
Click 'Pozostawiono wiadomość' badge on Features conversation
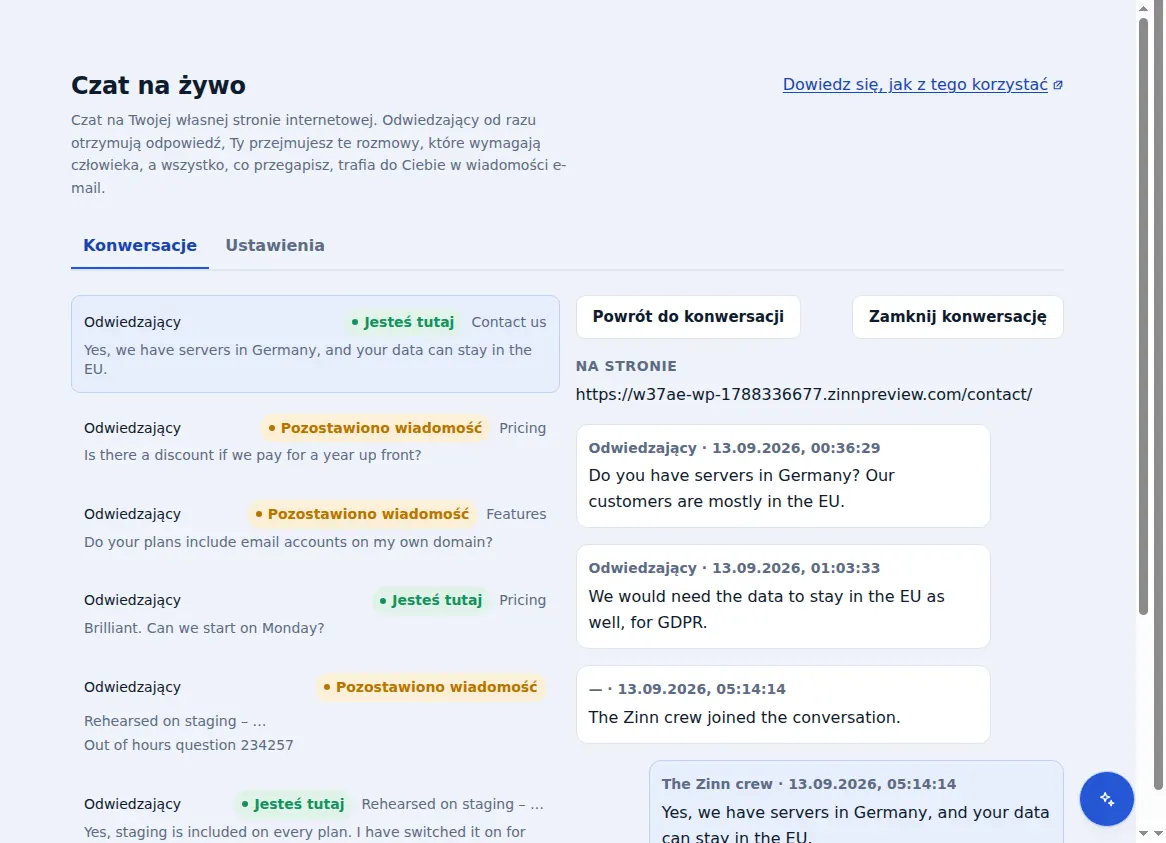[362, 514]
